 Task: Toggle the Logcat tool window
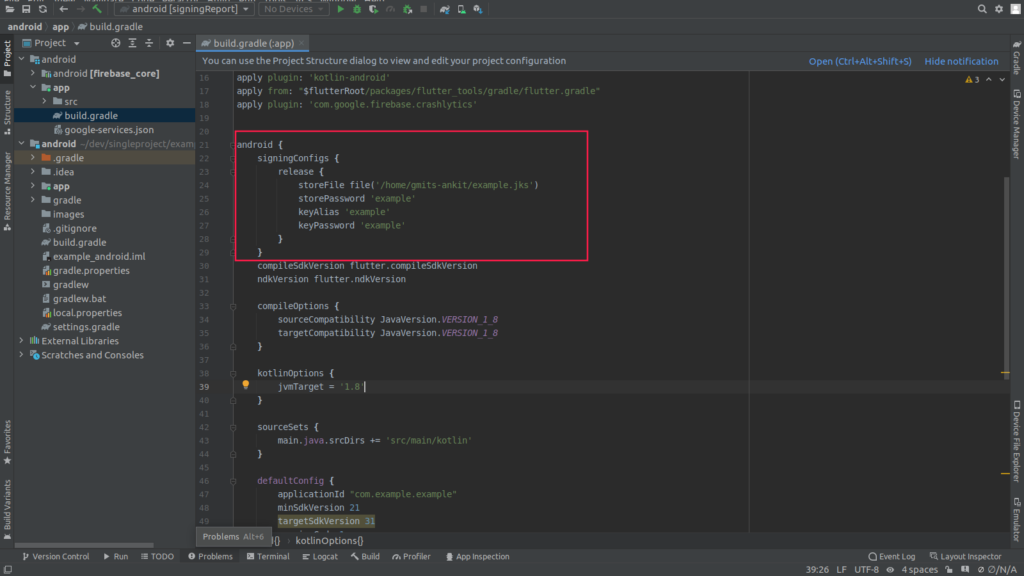pos(320,556)
